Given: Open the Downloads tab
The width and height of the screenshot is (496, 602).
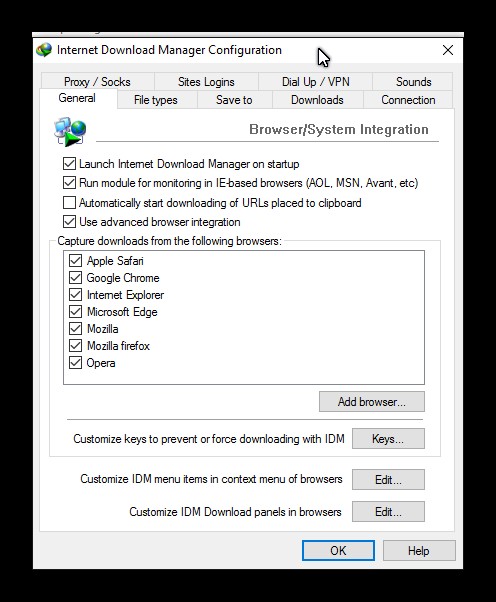Looking at the screenshot, I should coord(317,100).
